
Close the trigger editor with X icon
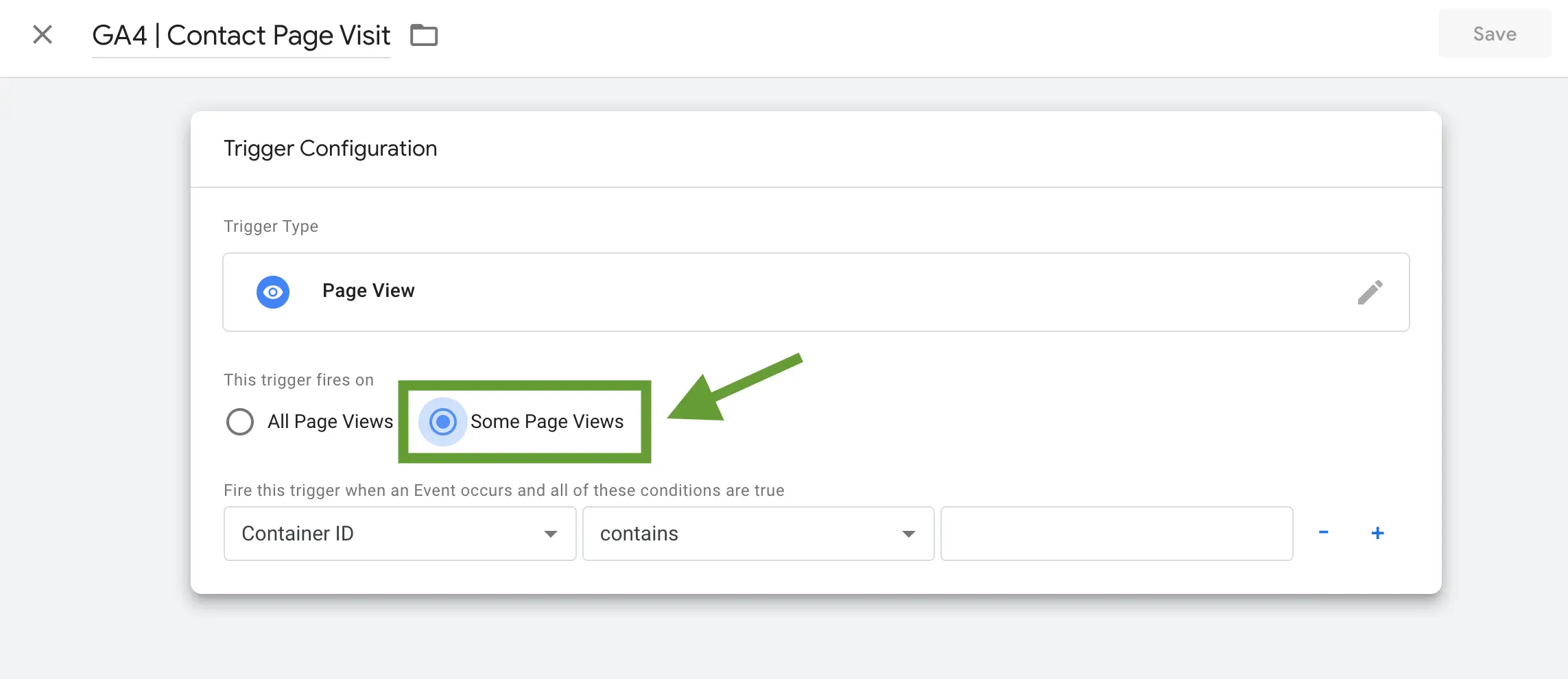pos(43,34)
